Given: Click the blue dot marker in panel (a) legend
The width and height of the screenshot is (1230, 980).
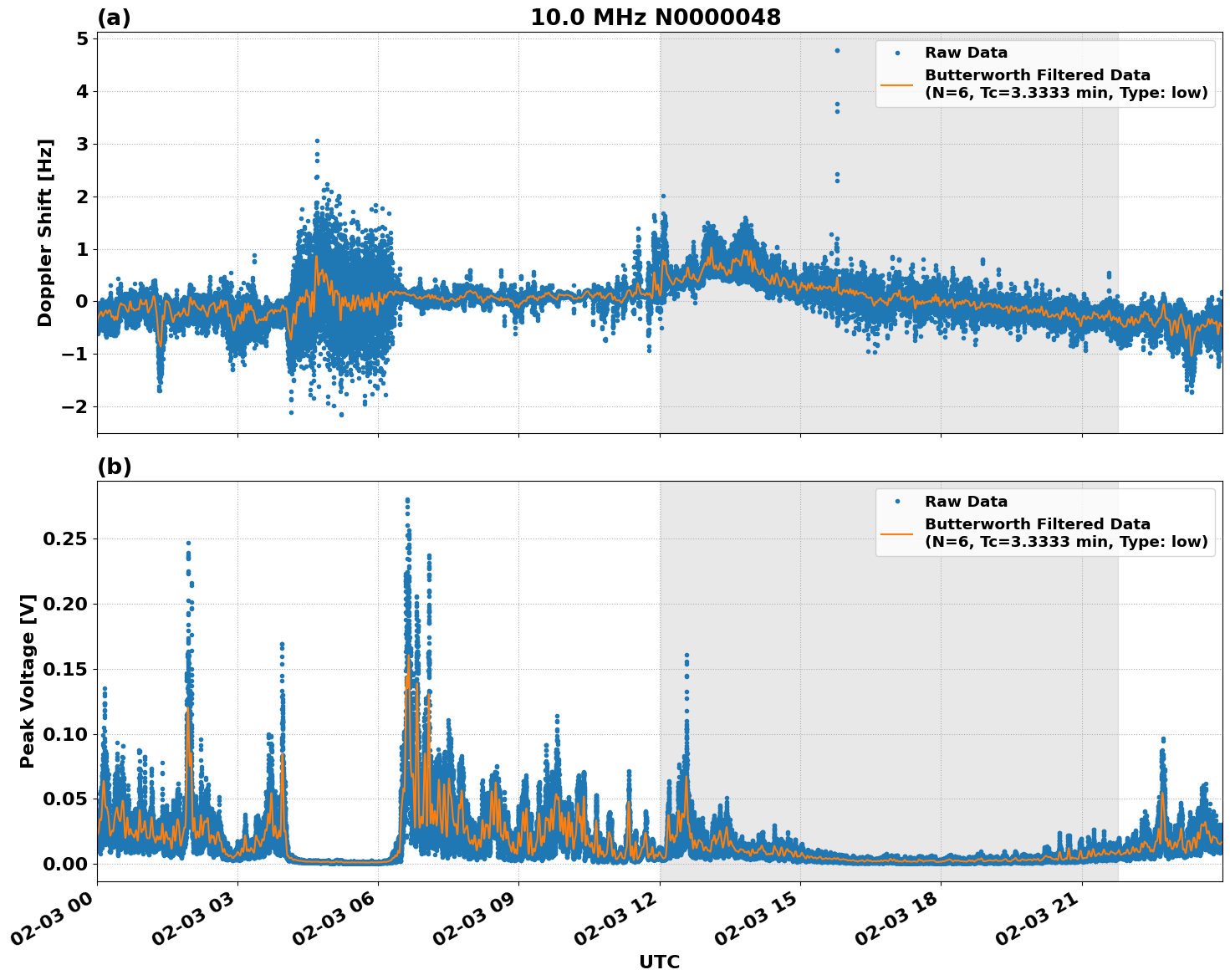Looking at the screenshot, I should [x=897, y=54].
